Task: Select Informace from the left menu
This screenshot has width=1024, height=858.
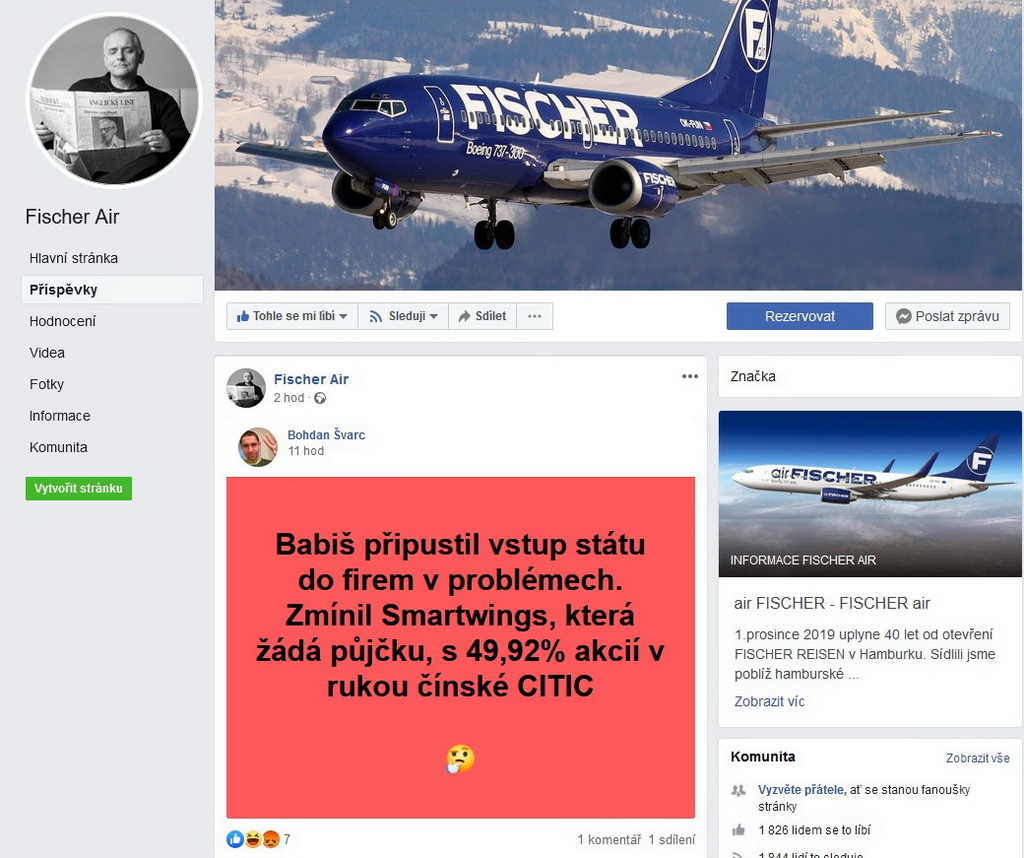Action: (59, 416)
